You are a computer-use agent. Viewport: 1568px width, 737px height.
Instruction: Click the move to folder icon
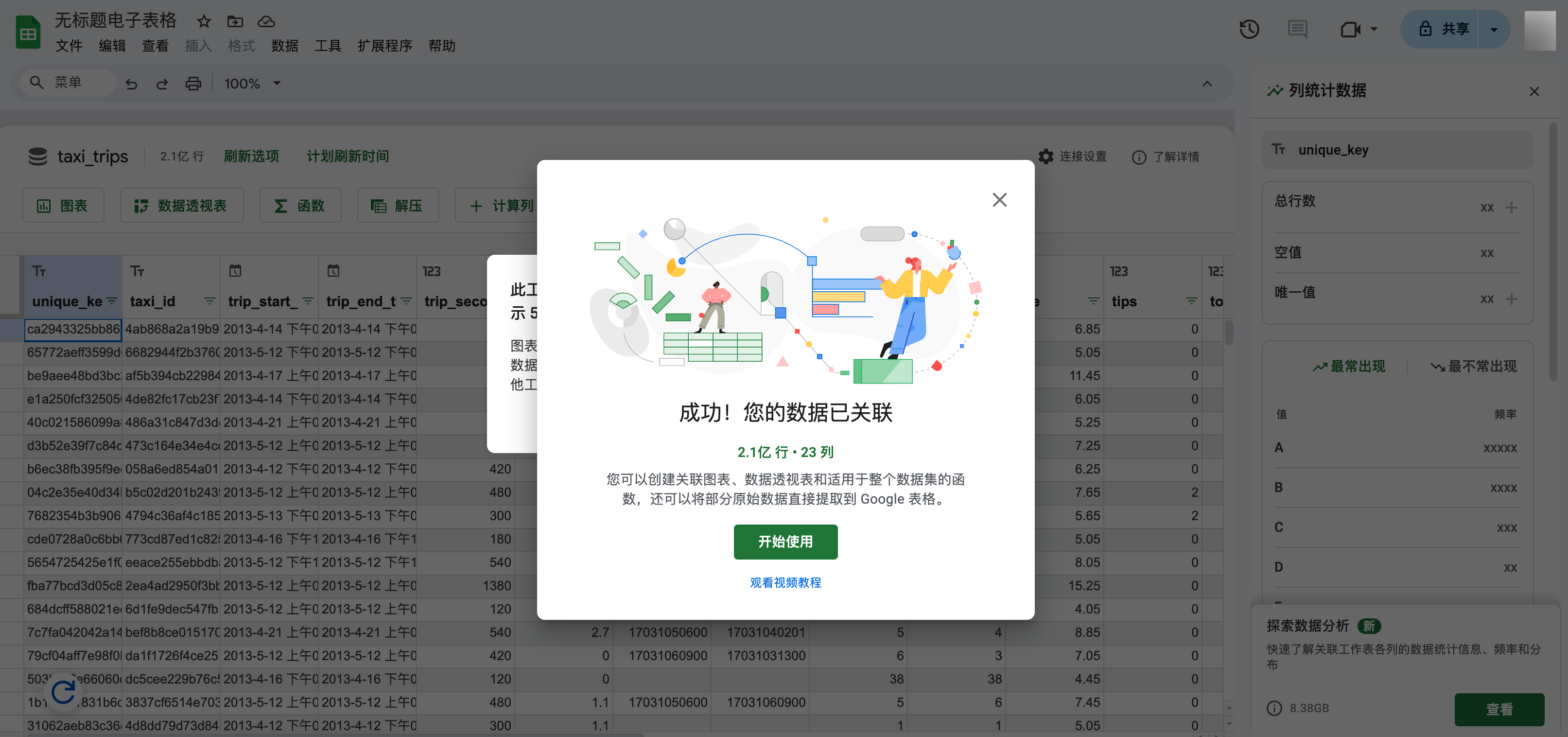coord(235,22)
